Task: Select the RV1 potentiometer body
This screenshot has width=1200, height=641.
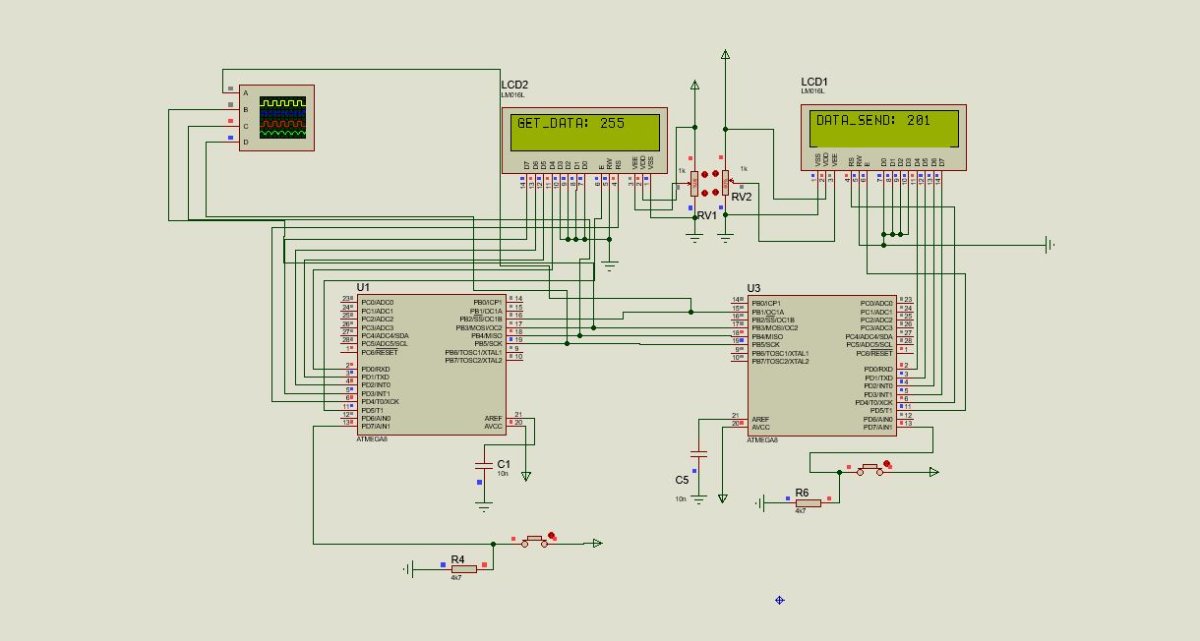Action: click(x=695, y=182)
